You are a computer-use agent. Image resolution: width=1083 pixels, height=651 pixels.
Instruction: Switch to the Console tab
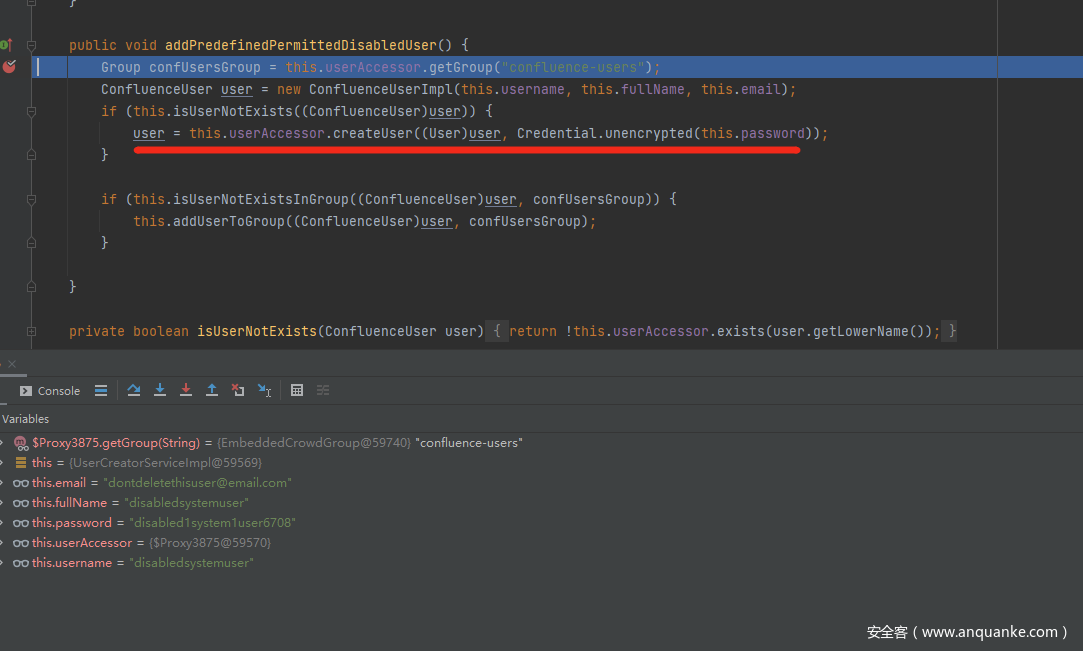tap(50, 391)
